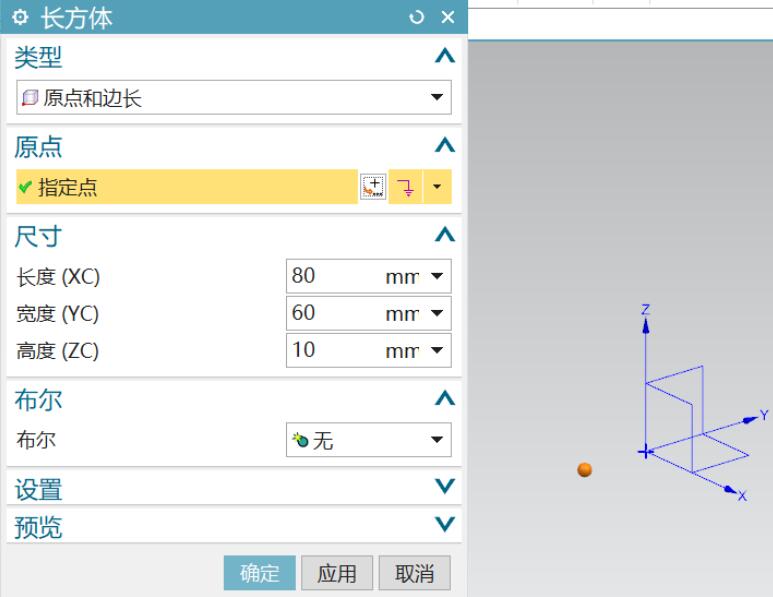This screenshot has height=597, width=773.
Task: Open the 原点和边长 type dropdown
Action: click(234, 98)
